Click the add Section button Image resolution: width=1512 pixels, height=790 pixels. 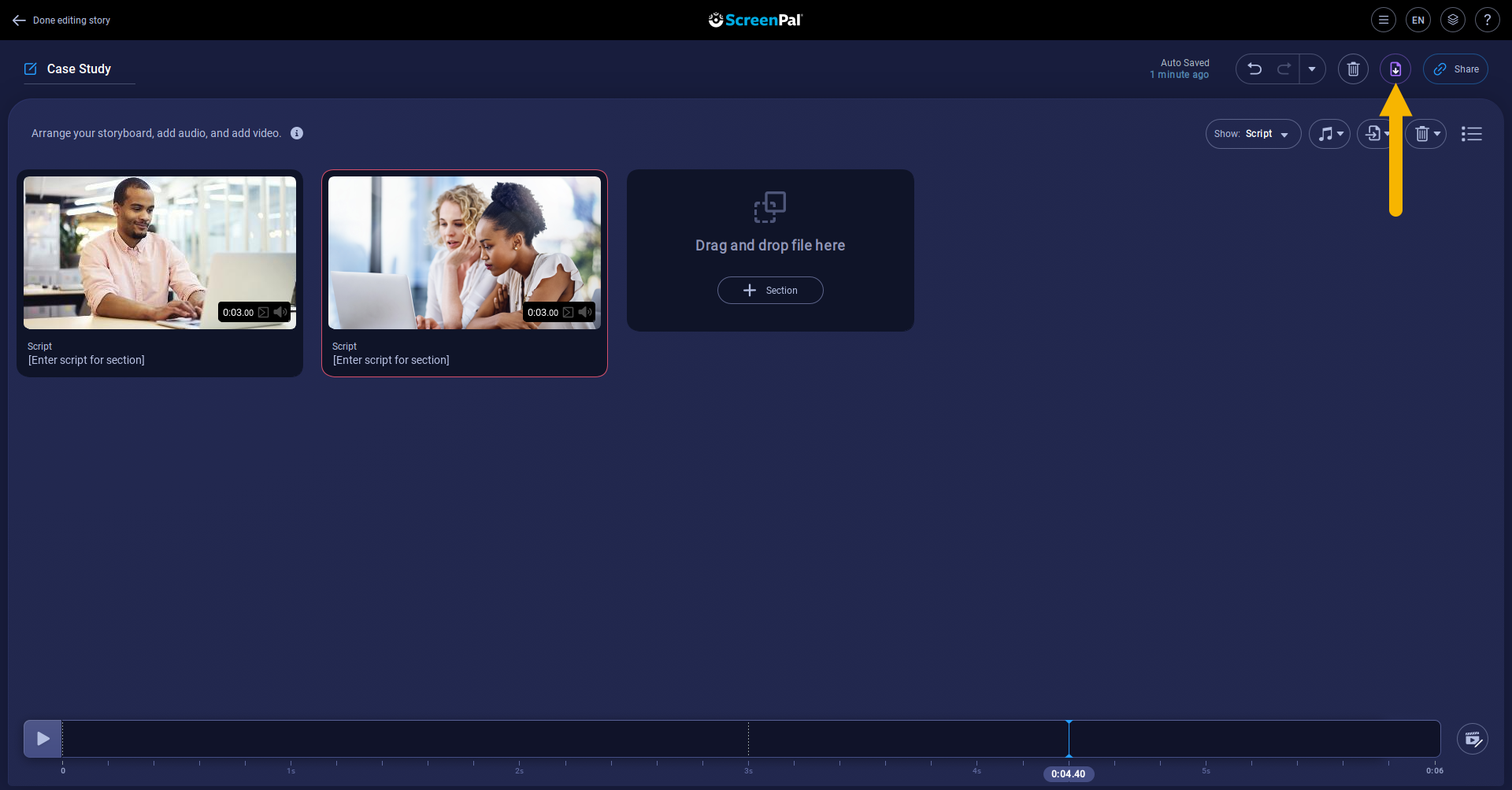click(x=770, y=291)
